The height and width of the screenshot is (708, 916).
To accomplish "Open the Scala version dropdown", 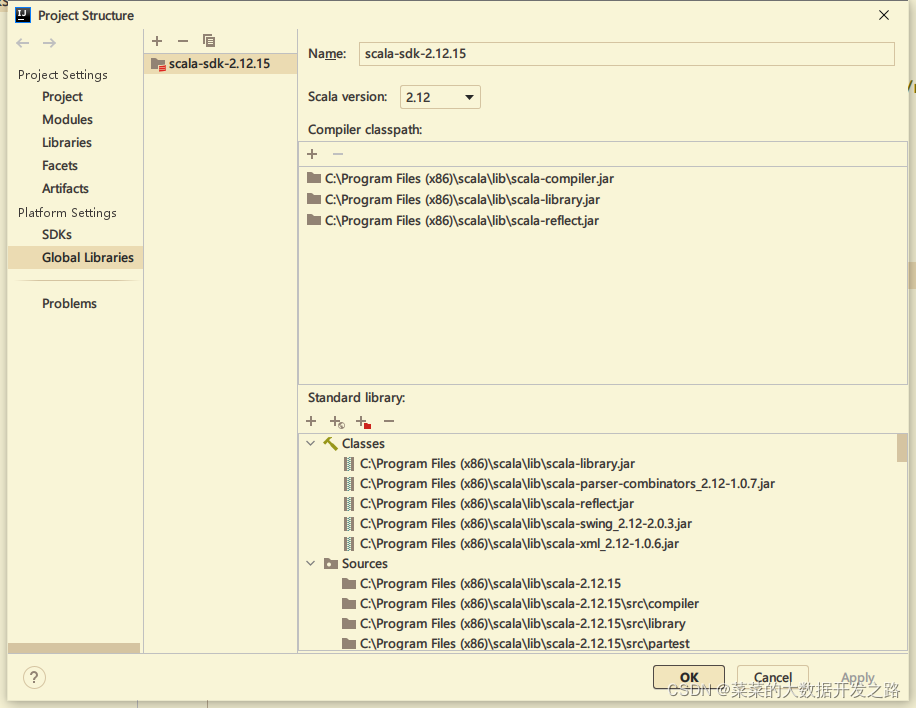I will (x=440, y=97).
